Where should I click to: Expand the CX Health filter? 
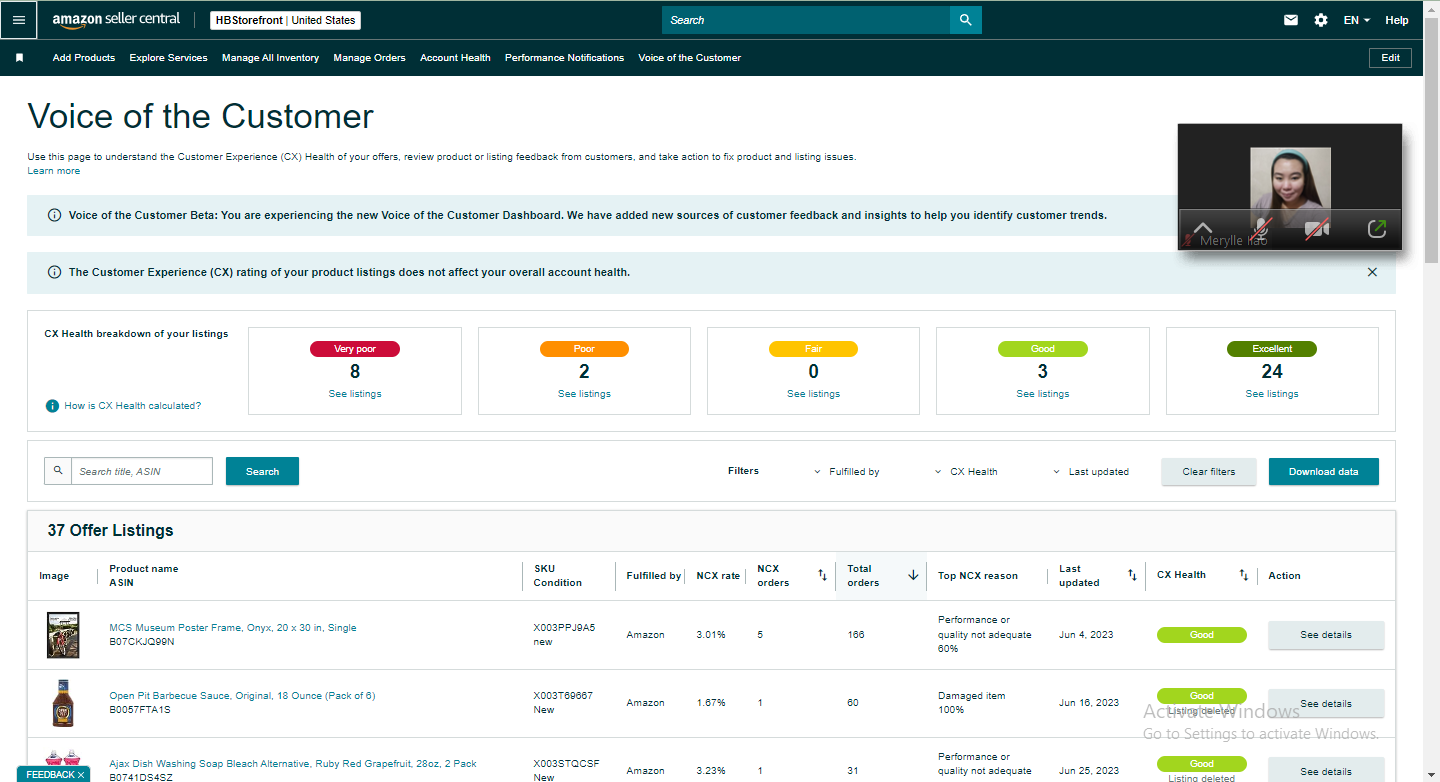point(966,472)
